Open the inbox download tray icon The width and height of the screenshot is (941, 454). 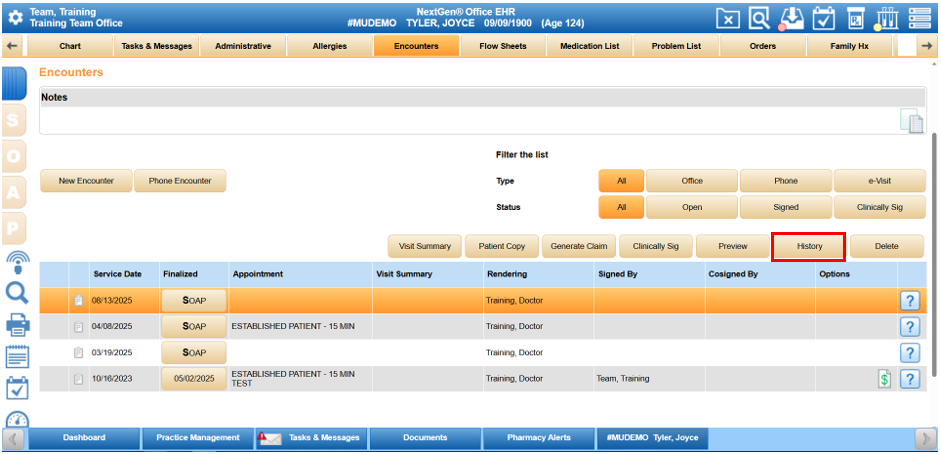coord(791,18)
